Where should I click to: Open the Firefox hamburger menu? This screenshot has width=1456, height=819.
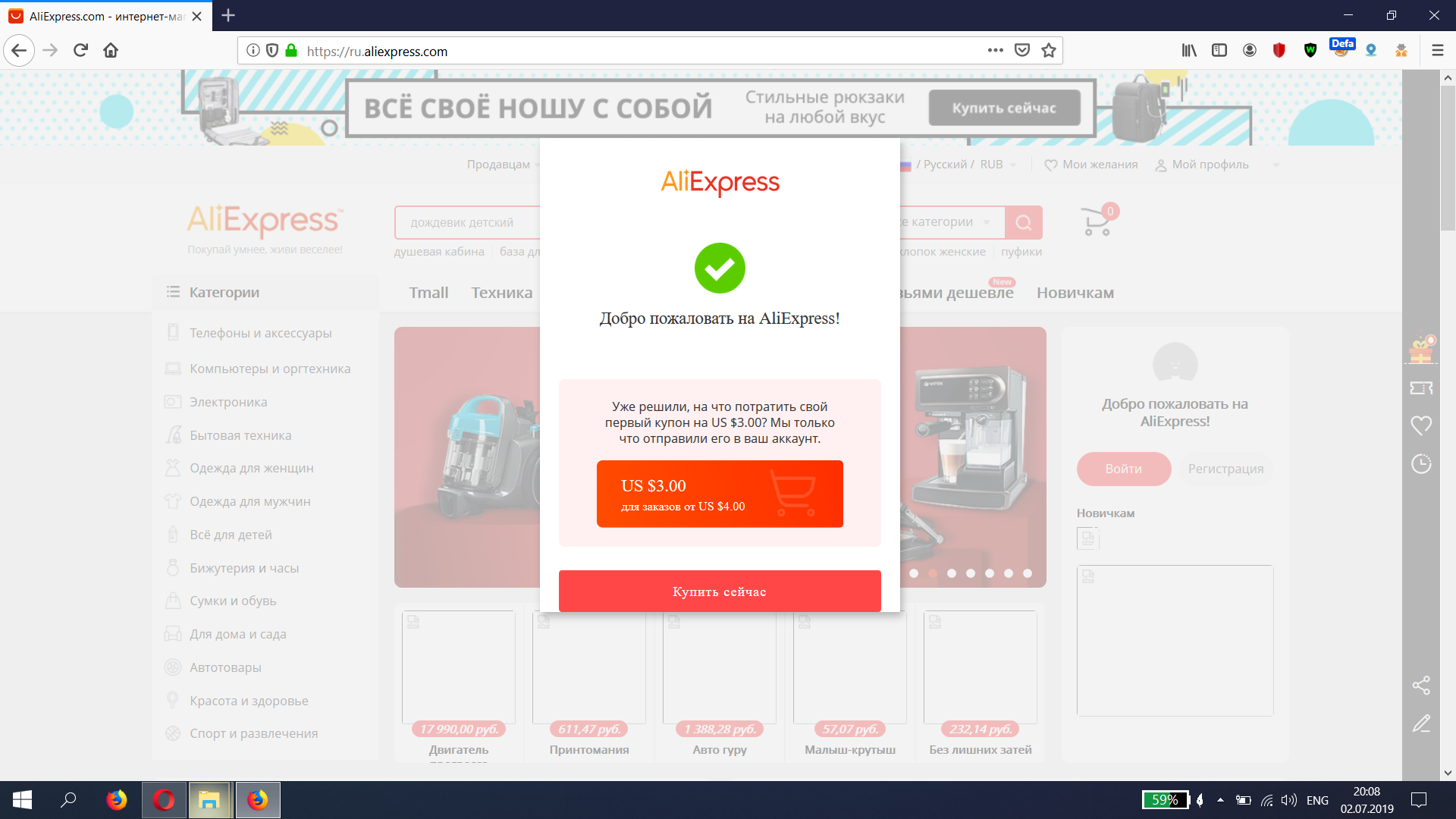point(1437,51)
